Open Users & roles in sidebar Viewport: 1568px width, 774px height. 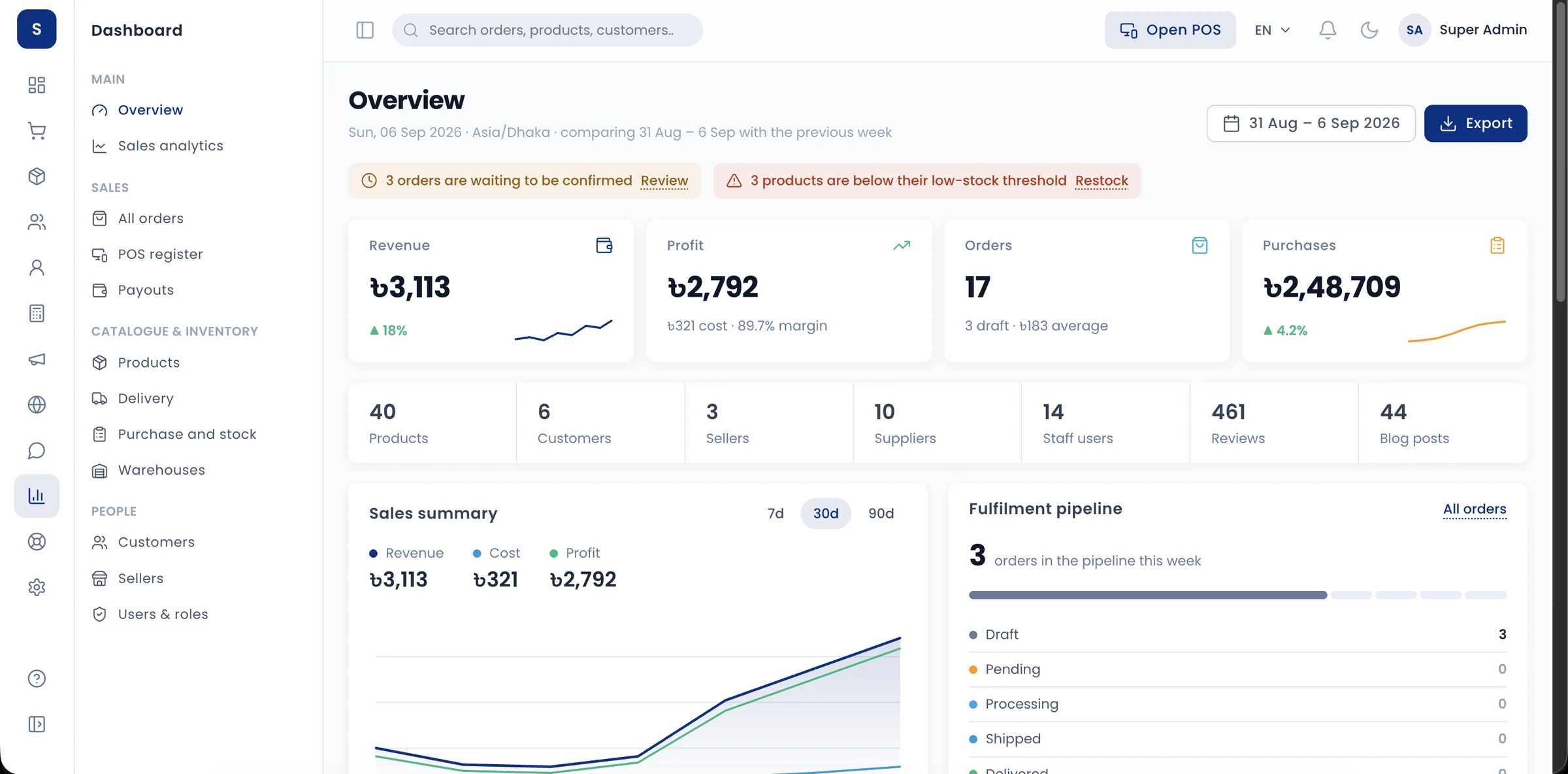163,614
